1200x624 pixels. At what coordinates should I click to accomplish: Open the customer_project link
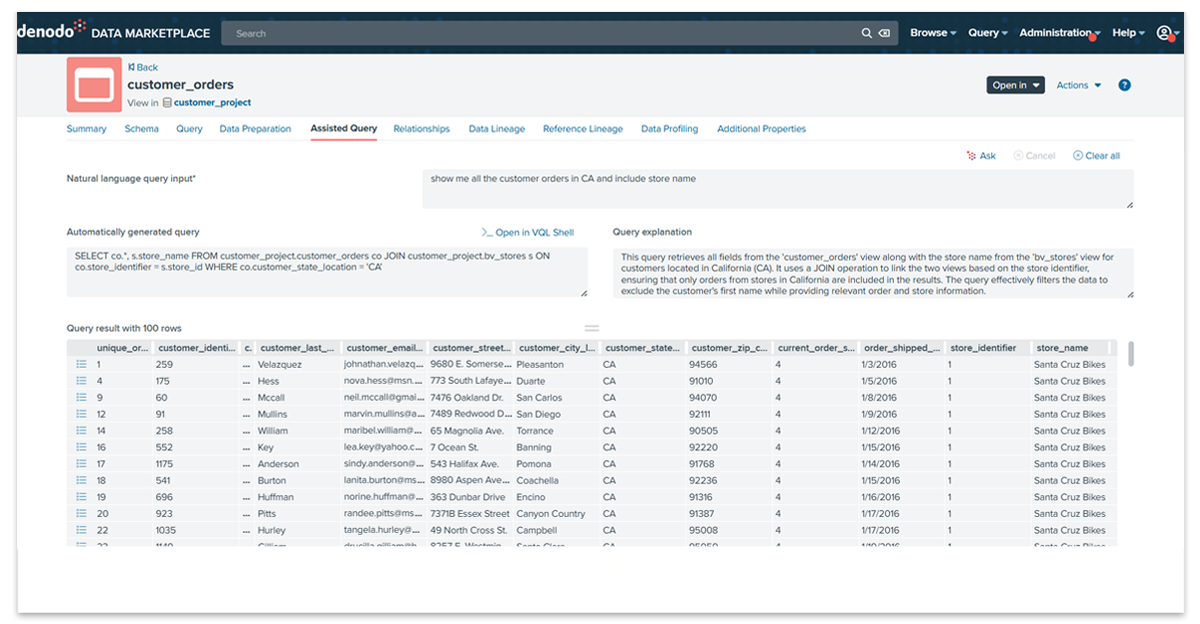coord(212,102)
